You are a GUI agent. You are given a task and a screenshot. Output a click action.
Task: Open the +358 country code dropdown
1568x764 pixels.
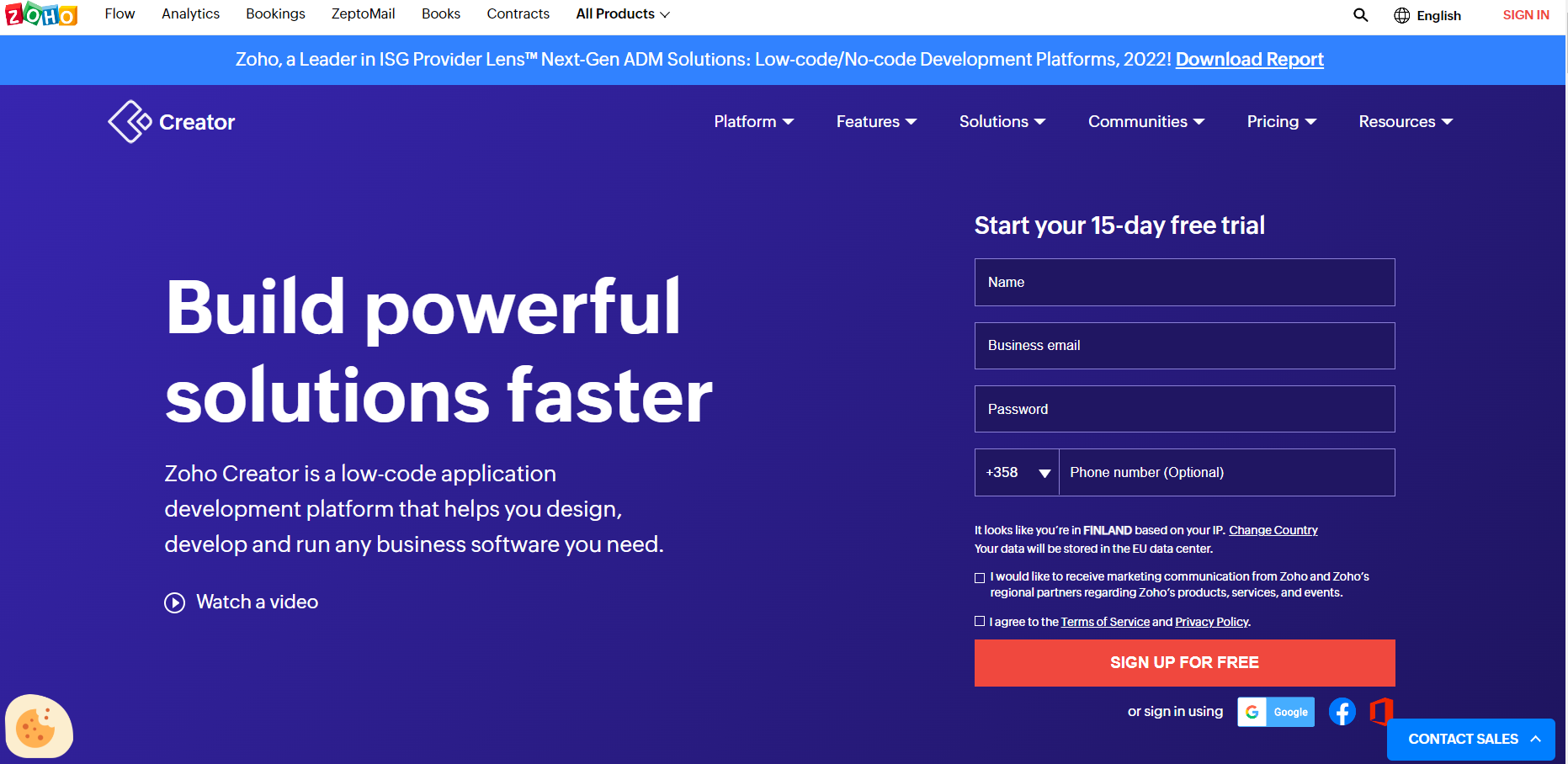(x=1017, y=473)
